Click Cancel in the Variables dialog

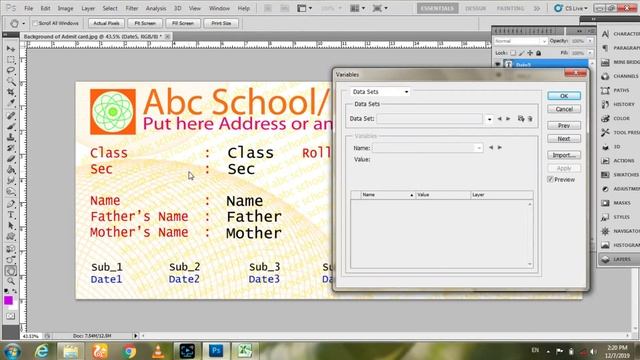[x=564, y=109]
